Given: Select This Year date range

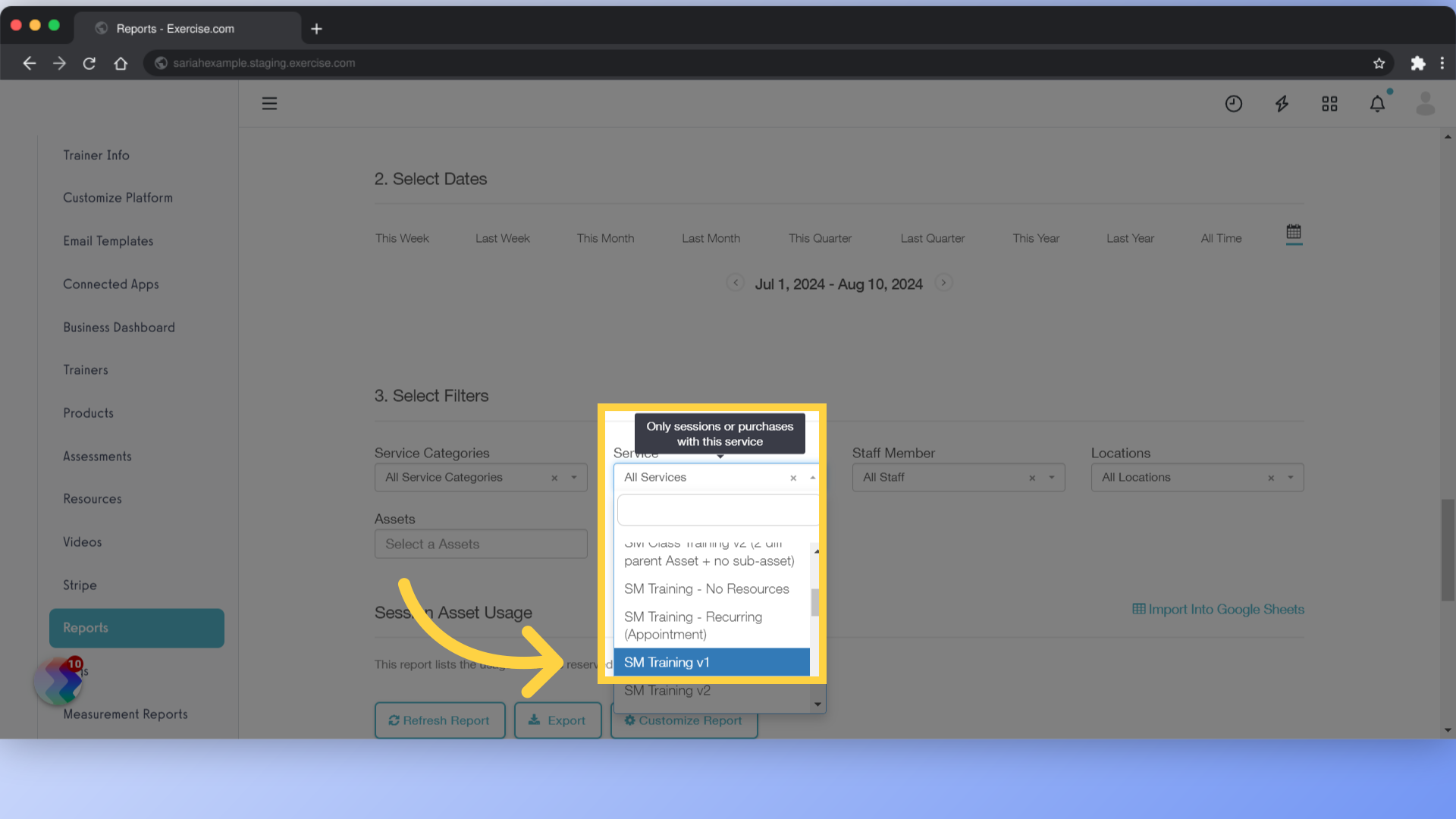Looking at the screenshot, I should click(x=1036, y=238).
